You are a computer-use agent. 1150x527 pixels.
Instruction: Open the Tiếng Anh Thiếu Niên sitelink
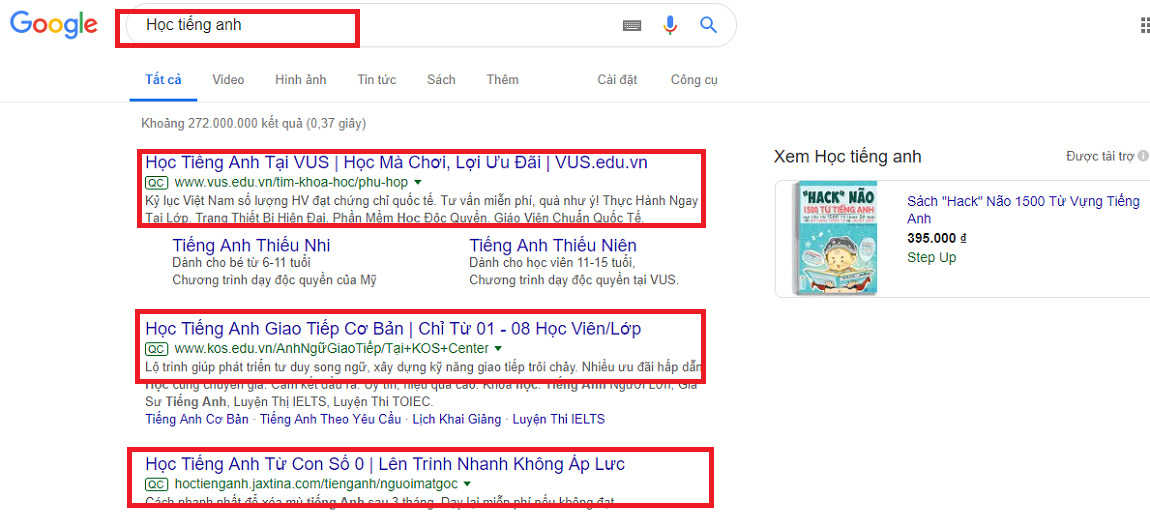[553, 245]
